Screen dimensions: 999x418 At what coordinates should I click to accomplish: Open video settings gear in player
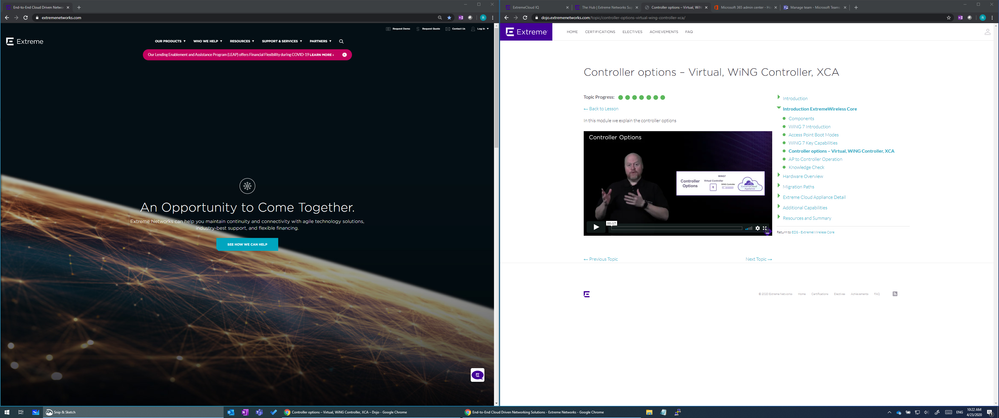[x=758, y=227]
